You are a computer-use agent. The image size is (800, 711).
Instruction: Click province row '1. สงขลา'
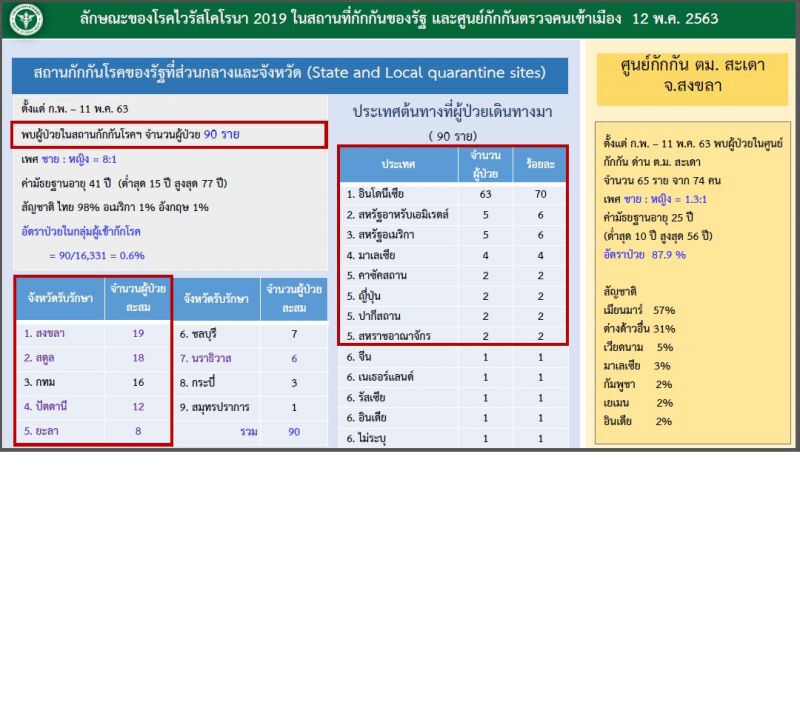click(93, 334)
